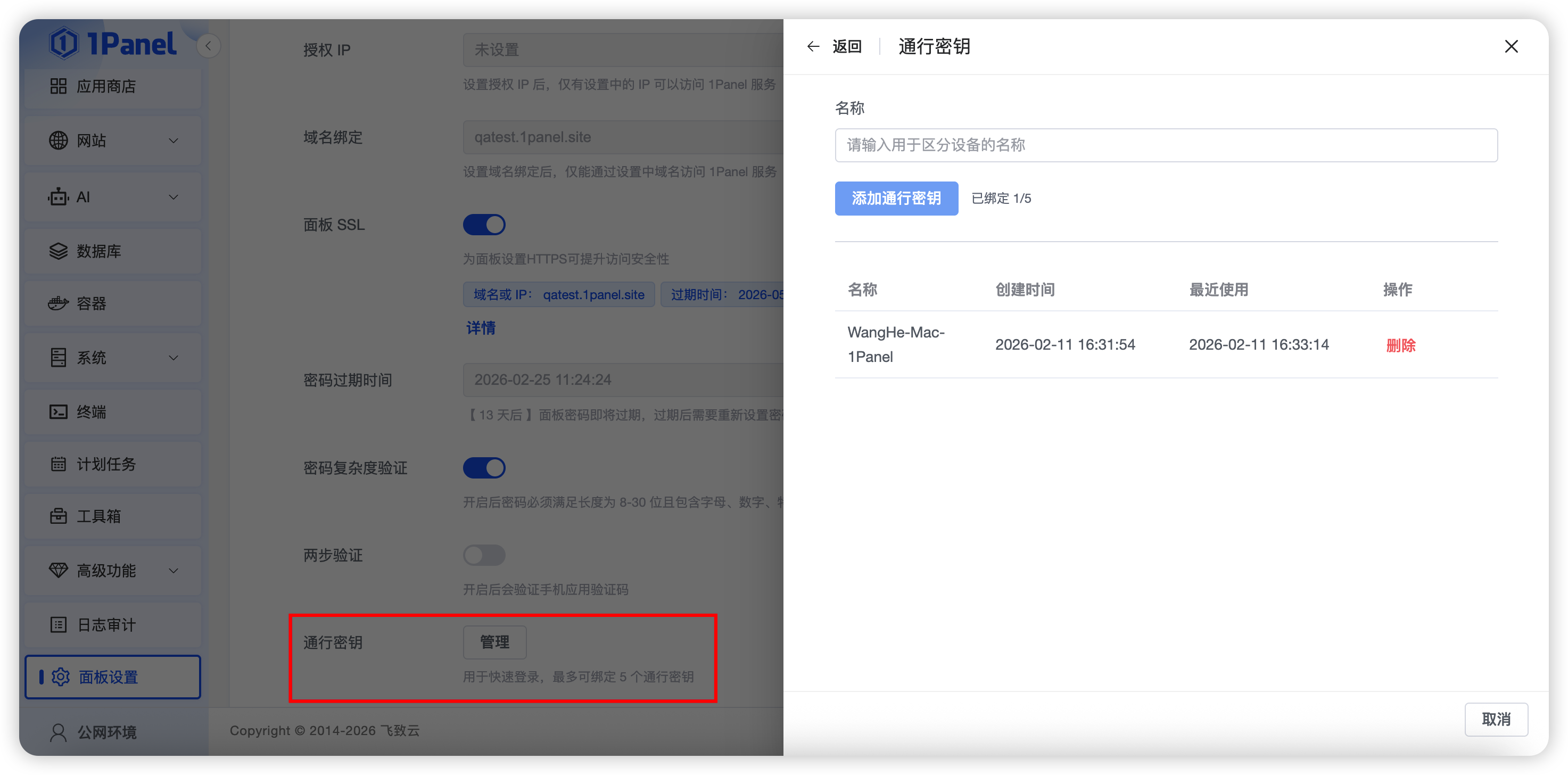Click the passkey device name input field
1568x775 pixels.
1166,145
